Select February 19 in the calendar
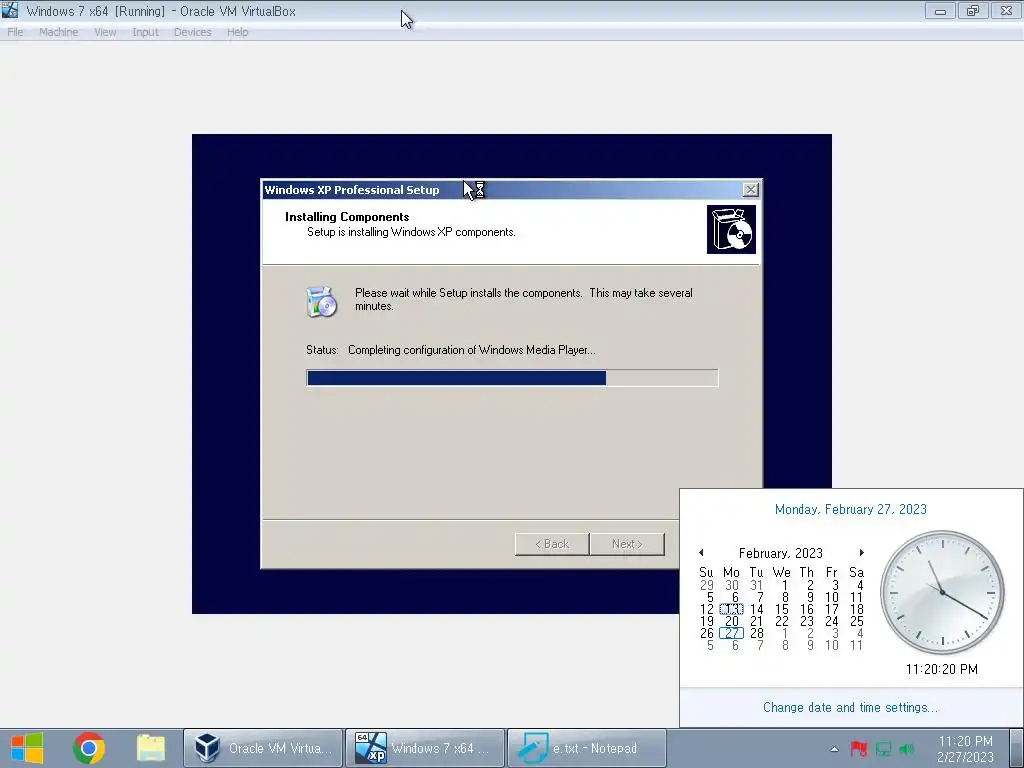 pyautogui.click(x=707, y=620)
